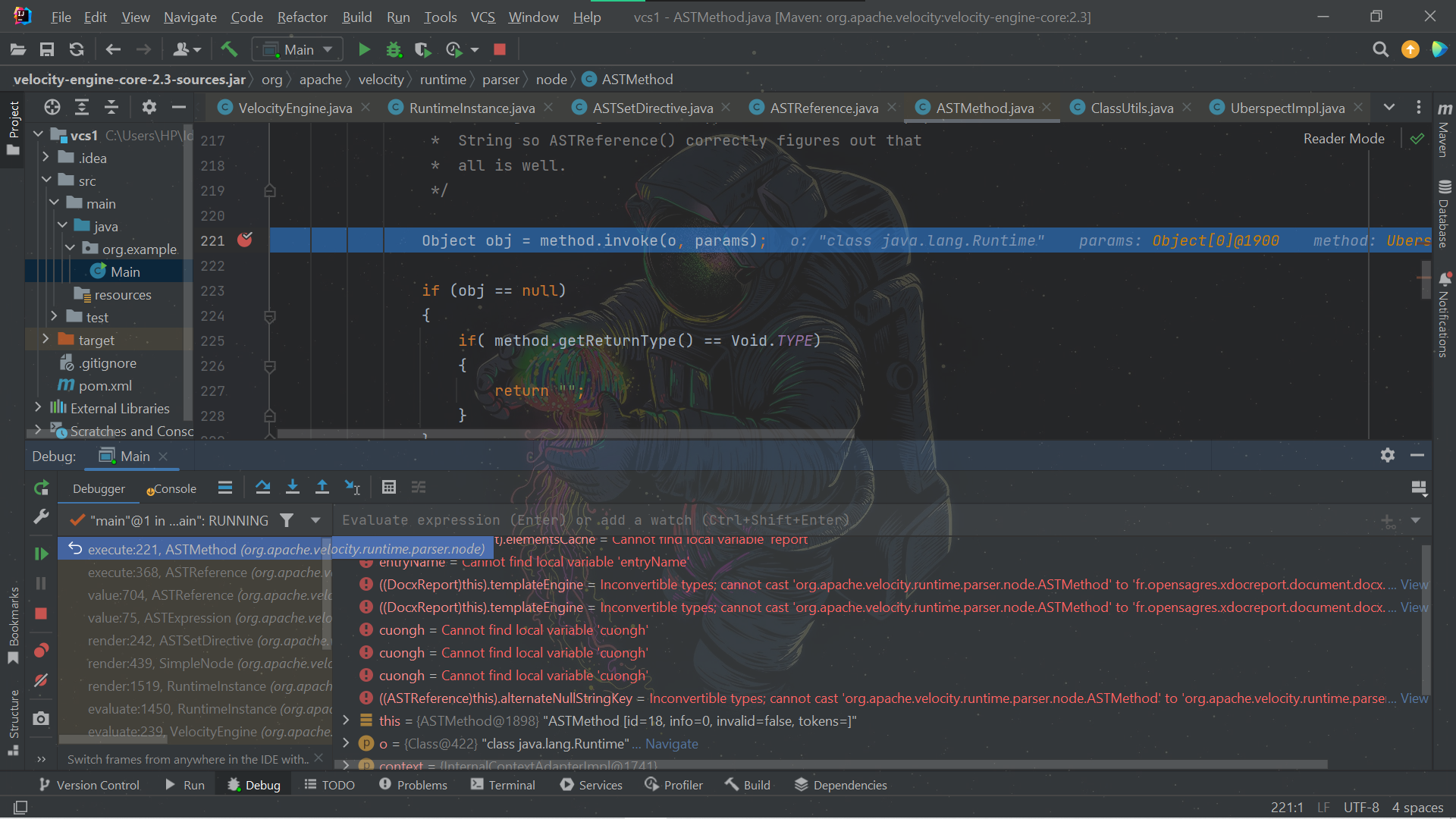Select frame execute:368, ASTReference

[x=195, y=573]
